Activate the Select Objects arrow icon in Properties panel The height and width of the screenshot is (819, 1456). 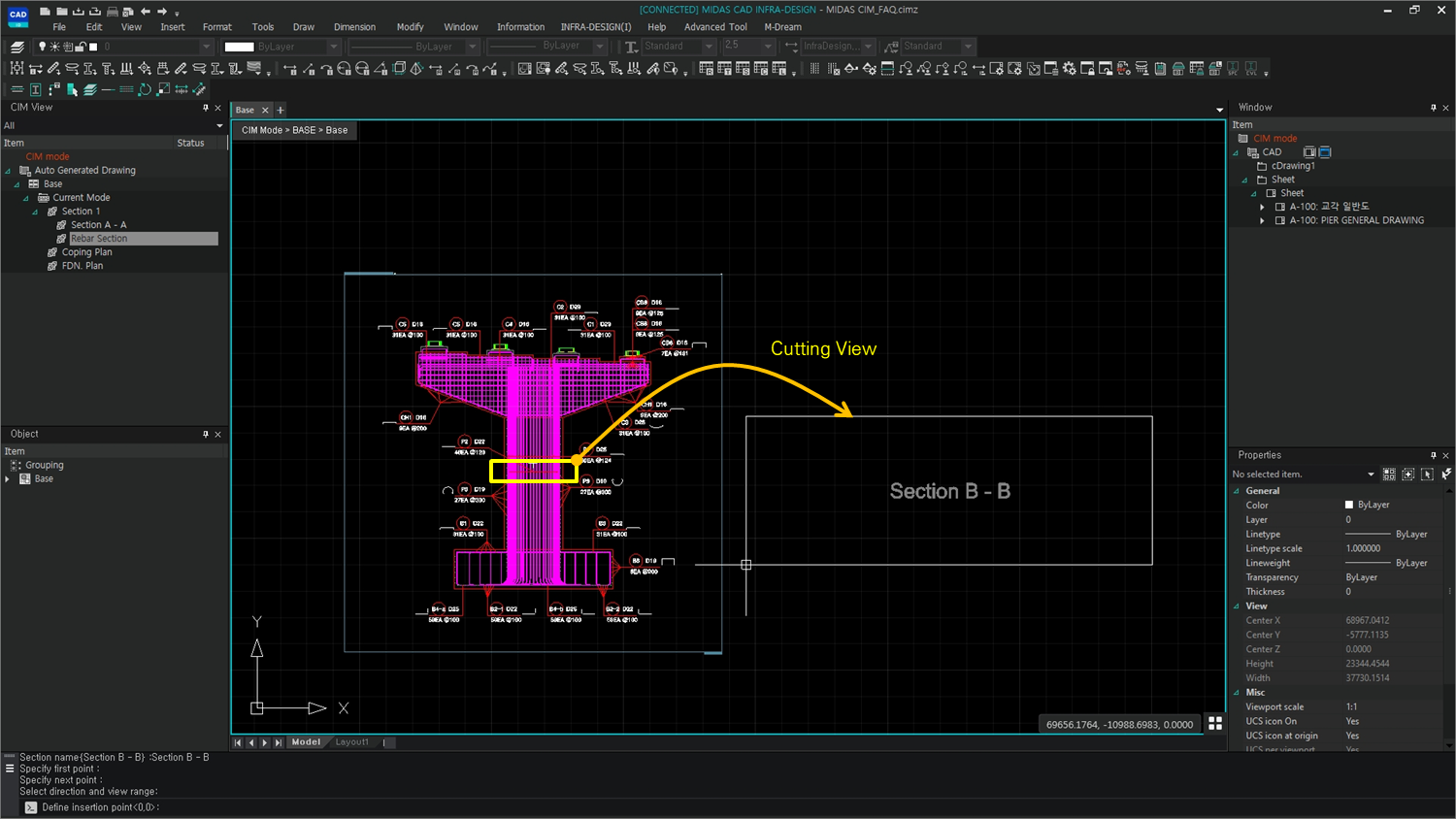pos(1428,475)
